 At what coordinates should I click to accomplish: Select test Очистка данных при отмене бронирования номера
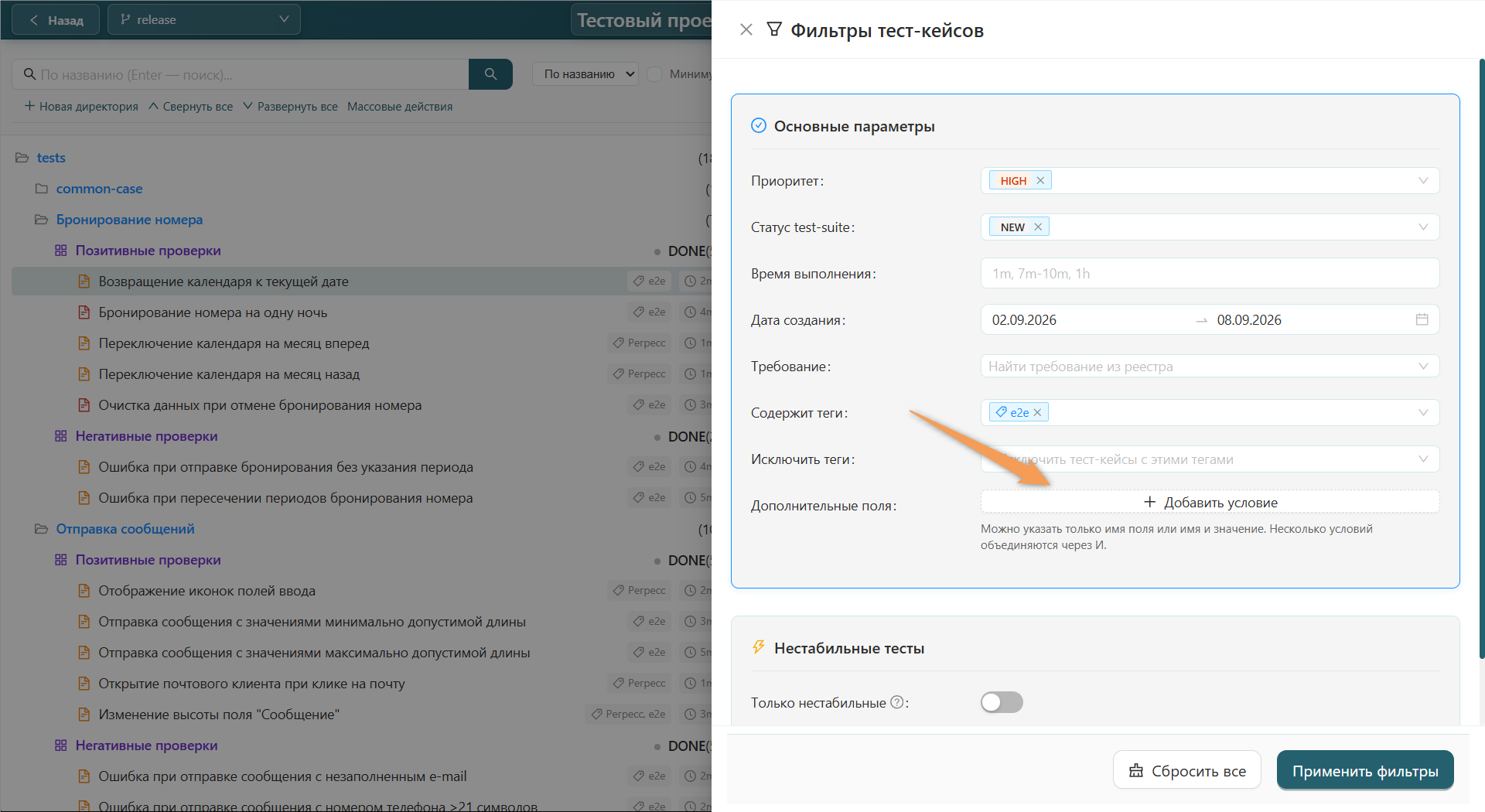click(x=260, y=405)
